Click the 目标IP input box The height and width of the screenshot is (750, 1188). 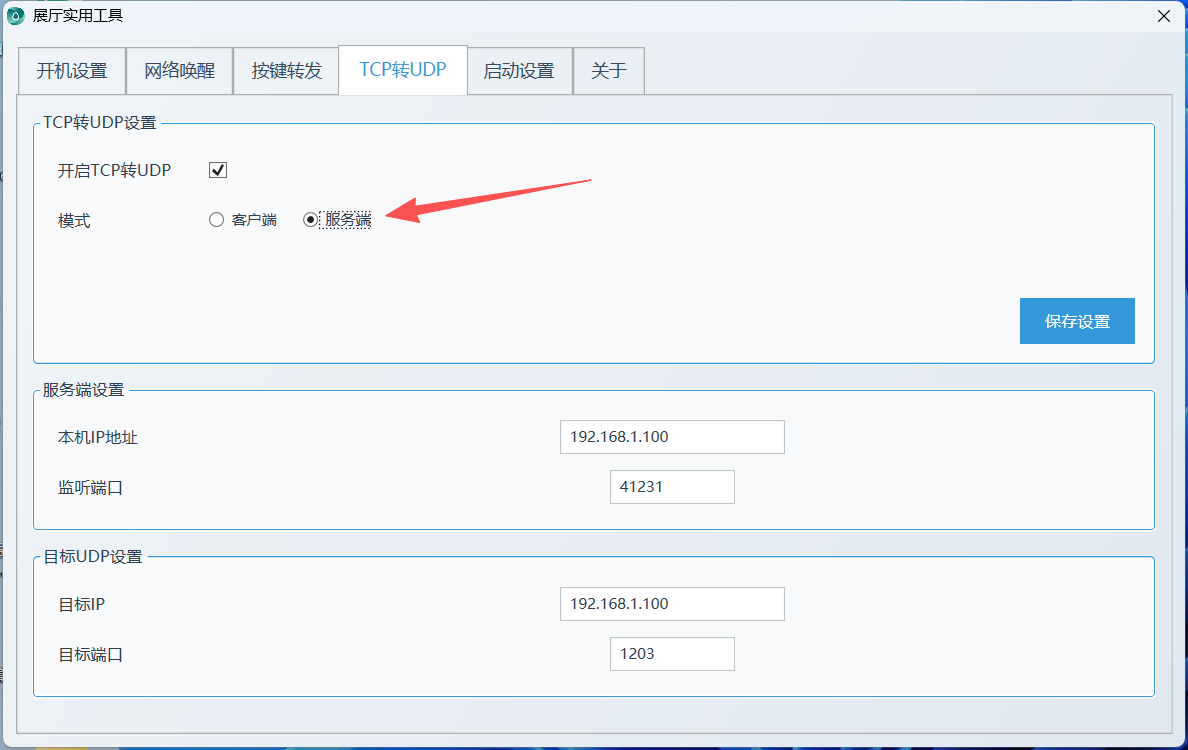coord(672,604)
